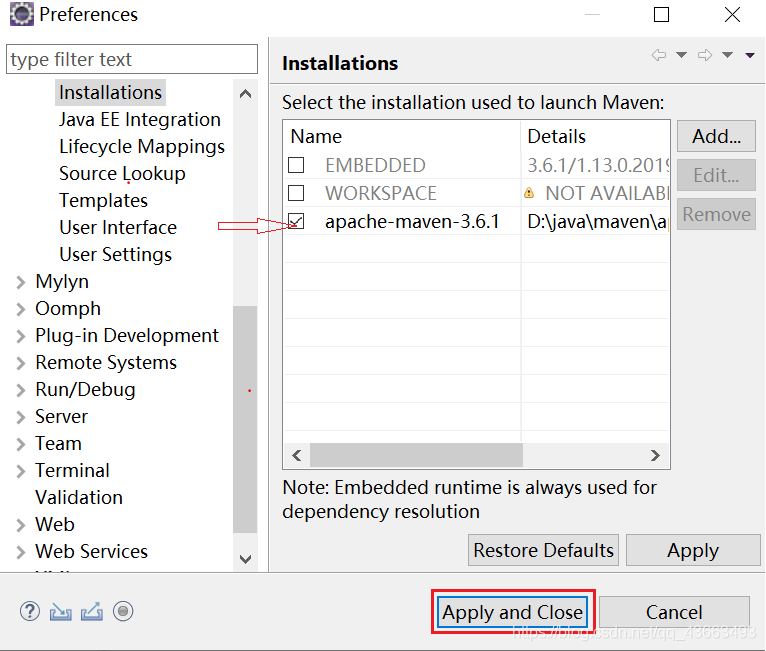Click the warning icon beside NOT AVAILABLE
This screenshot has width=766, height=651.
point(529,193)
